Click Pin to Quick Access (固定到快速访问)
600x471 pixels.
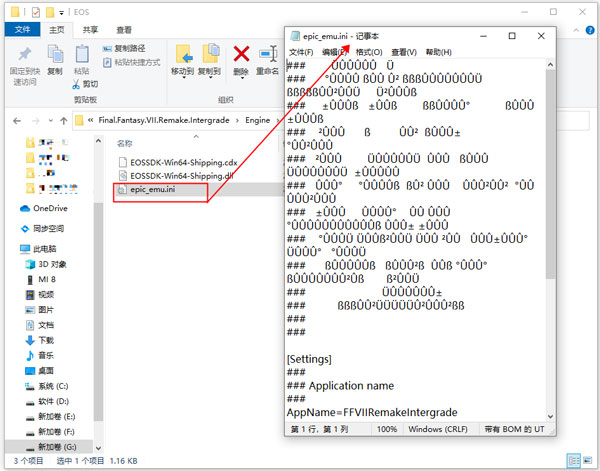[23, 59]
